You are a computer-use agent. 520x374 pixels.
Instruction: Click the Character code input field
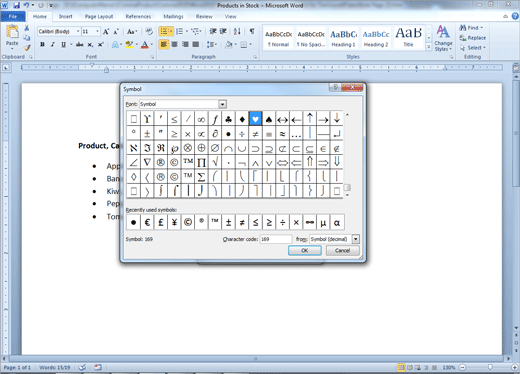276,239
